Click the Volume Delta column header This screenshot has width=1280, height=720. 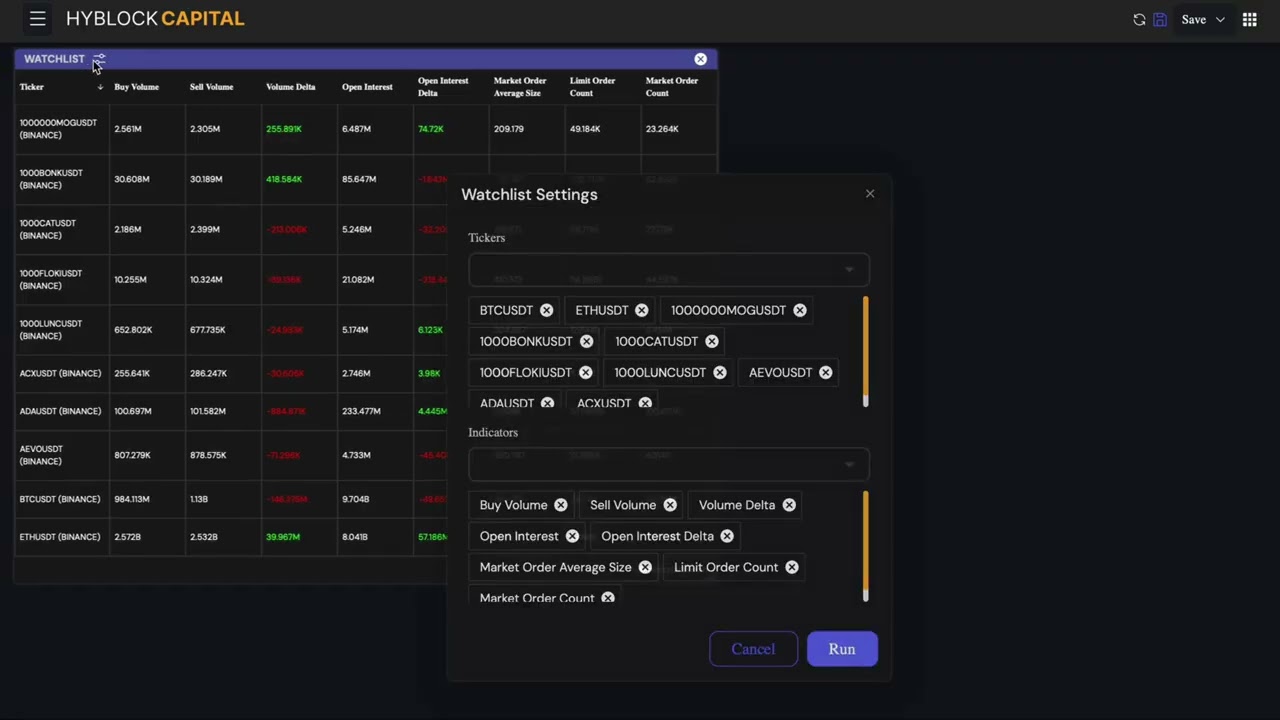(x=290, y=87)
